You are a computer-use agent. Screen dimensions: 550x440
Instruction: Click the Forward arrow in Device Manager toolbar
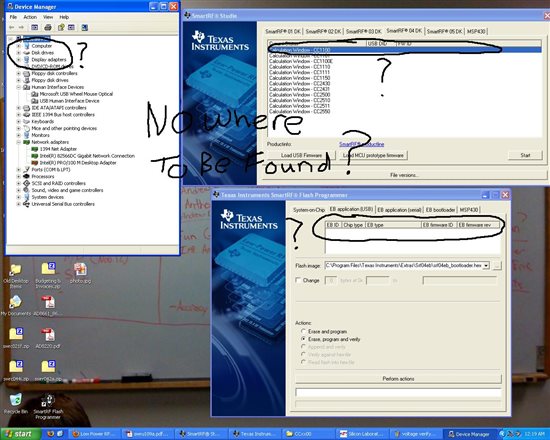(21, 27)
